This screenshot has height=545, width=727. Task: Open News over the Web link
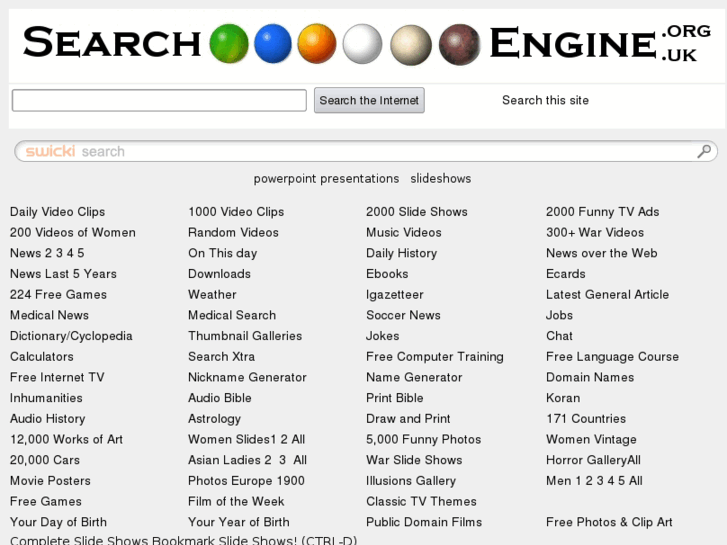602,253
